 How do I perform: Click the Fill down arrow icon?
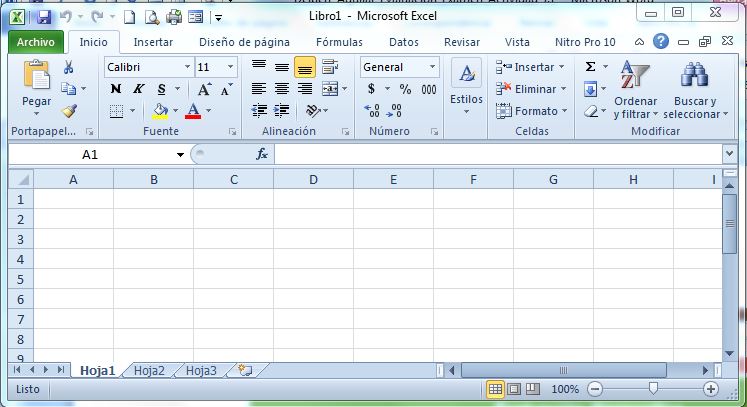[x=590, y=89]
